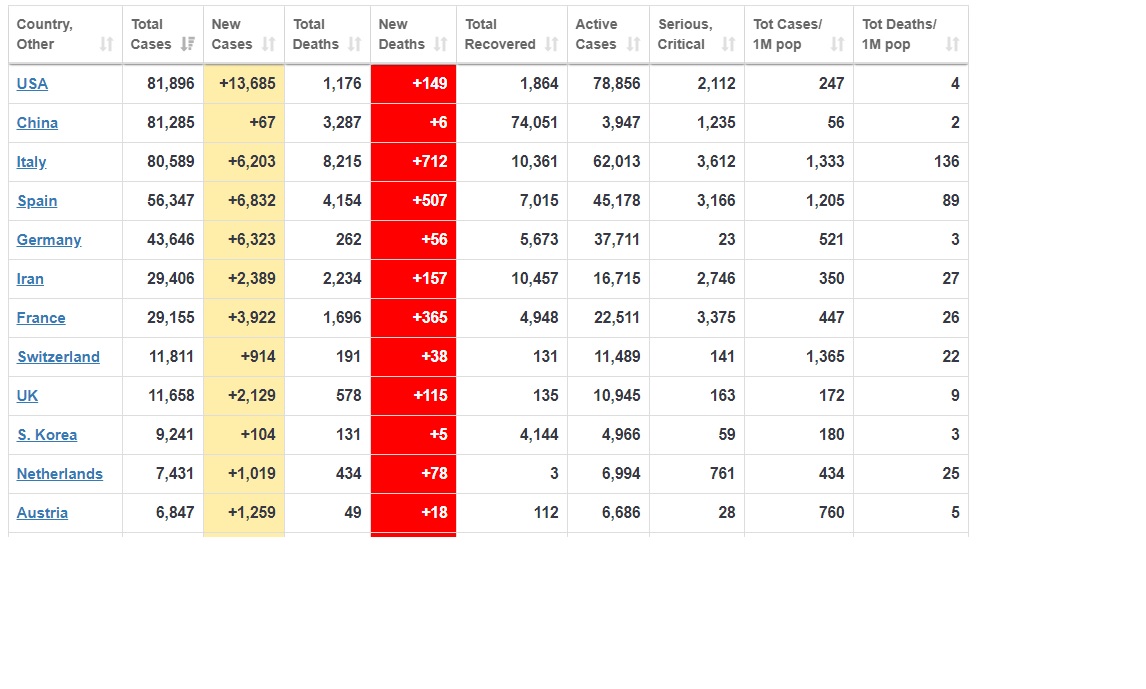1146x689 pixels.
Task: Select China total recovered 74,051
Action: coord(534,123)
